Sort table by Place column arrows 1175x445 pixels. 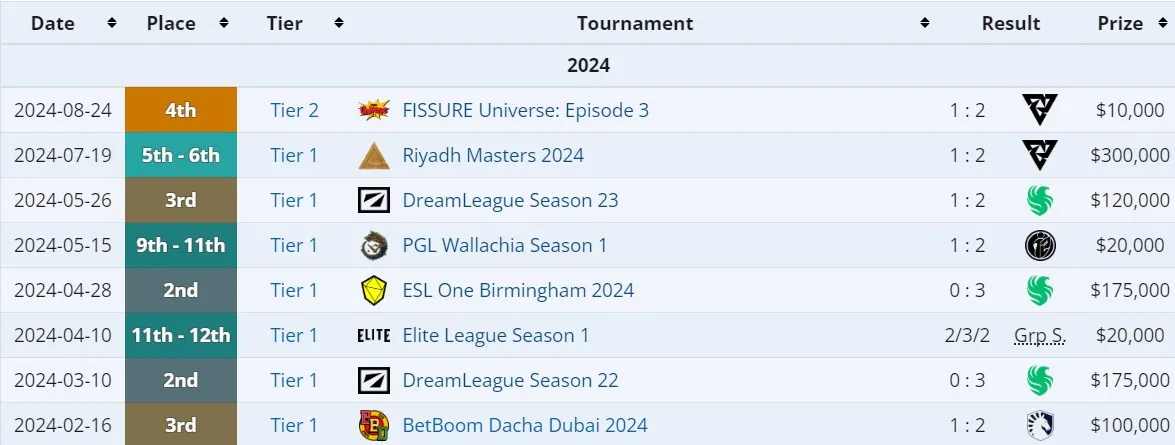click(x=223, y=23)
